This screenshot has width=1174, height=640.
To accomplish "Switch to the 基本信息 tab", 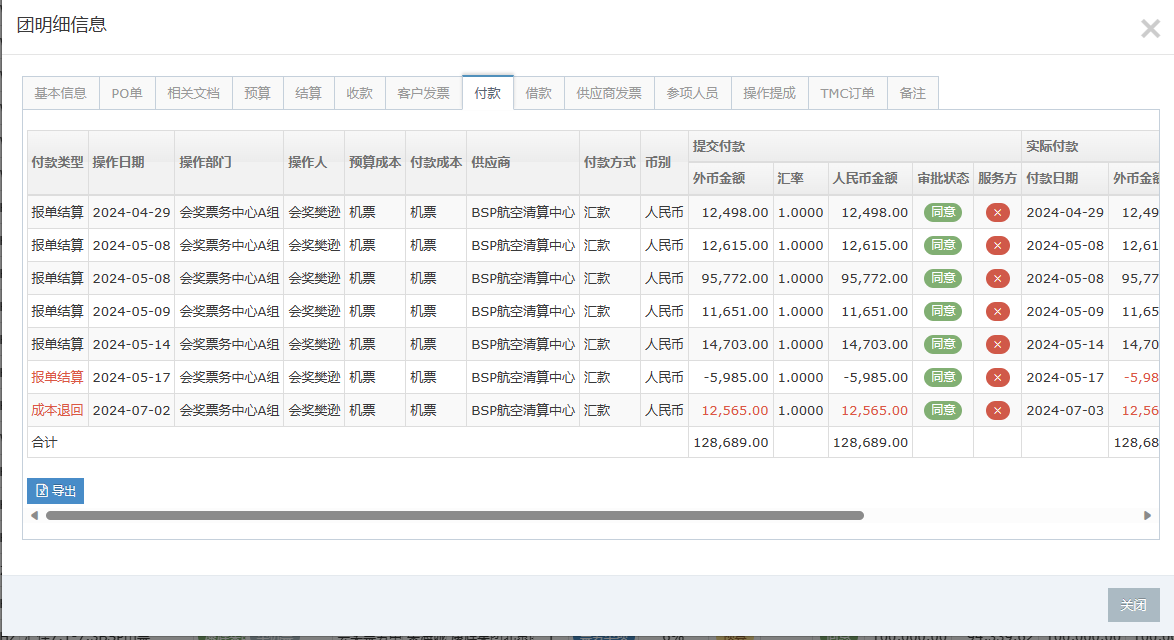I will (x=61, y=93).
